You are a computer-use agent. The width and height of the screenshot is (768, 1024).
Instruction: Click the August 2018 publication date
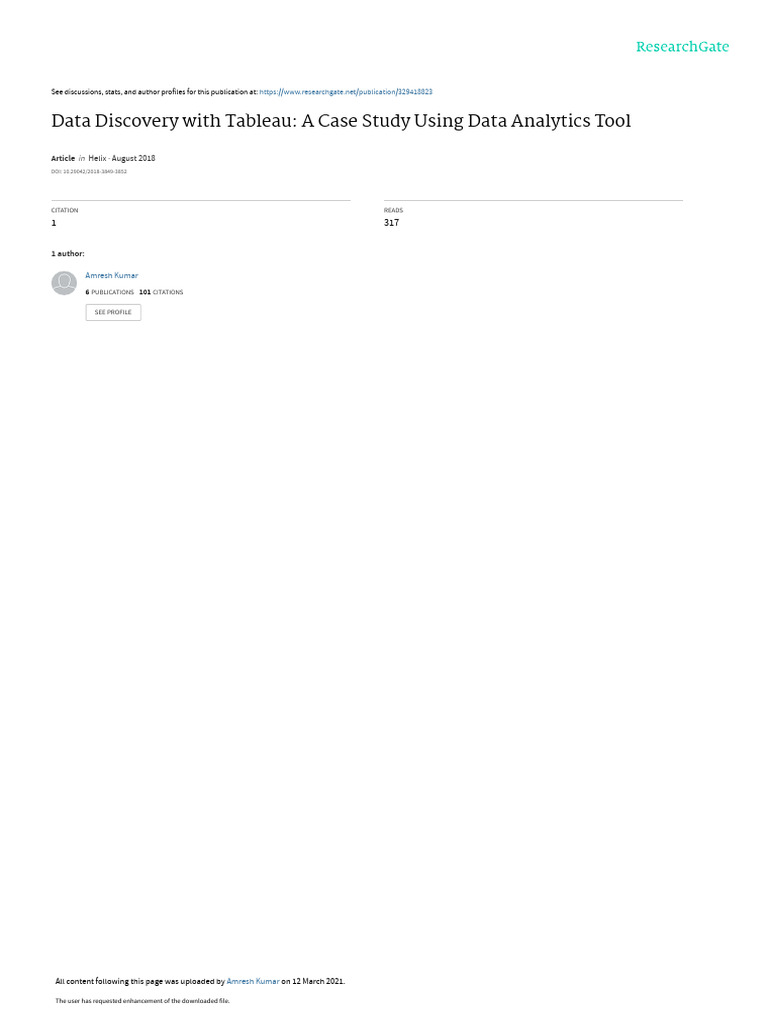point(133,158)
